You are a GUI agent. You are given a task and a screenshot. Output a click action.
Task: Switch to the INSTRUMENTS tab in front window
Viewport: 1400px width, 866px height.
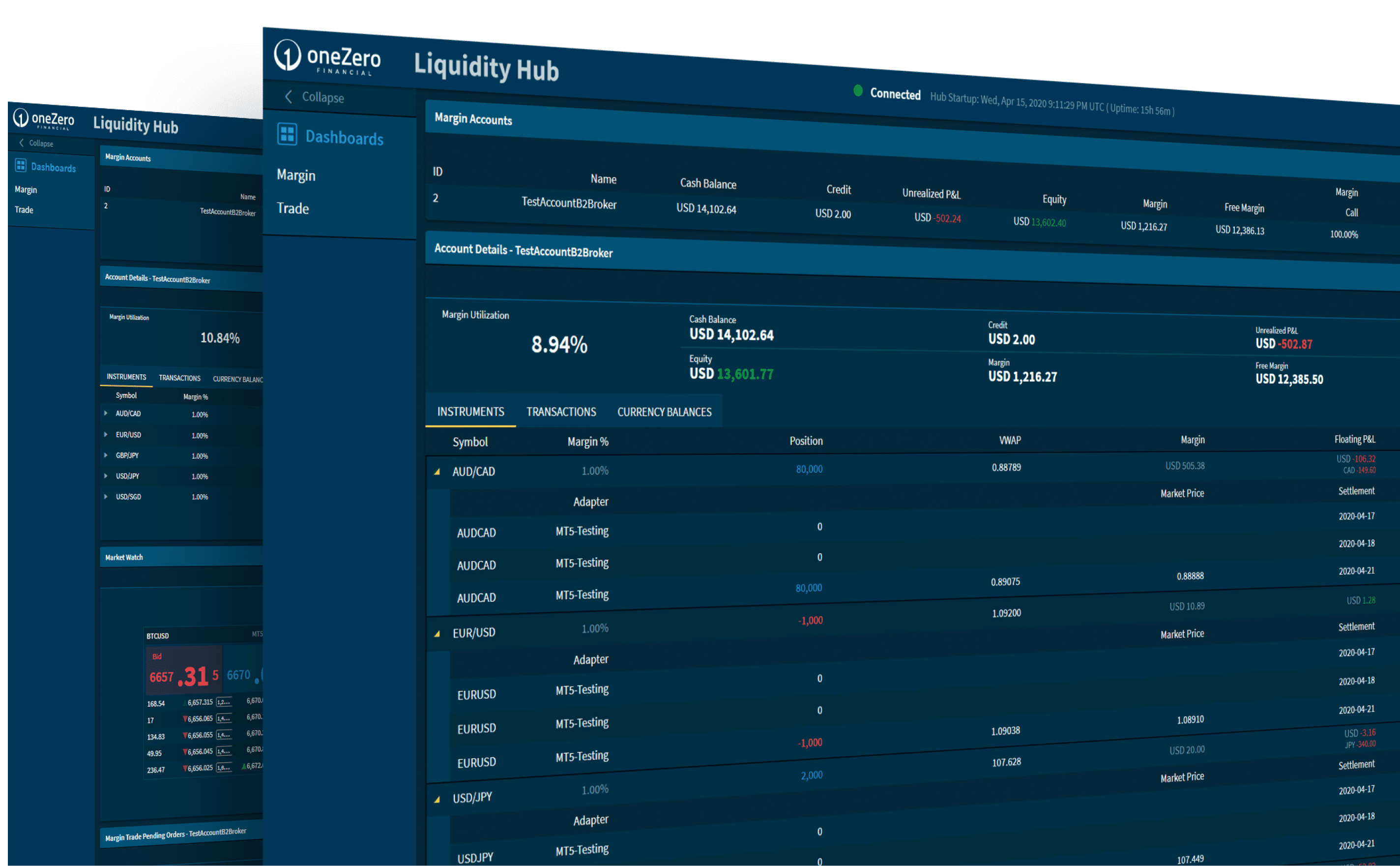(x=470, y=412)
